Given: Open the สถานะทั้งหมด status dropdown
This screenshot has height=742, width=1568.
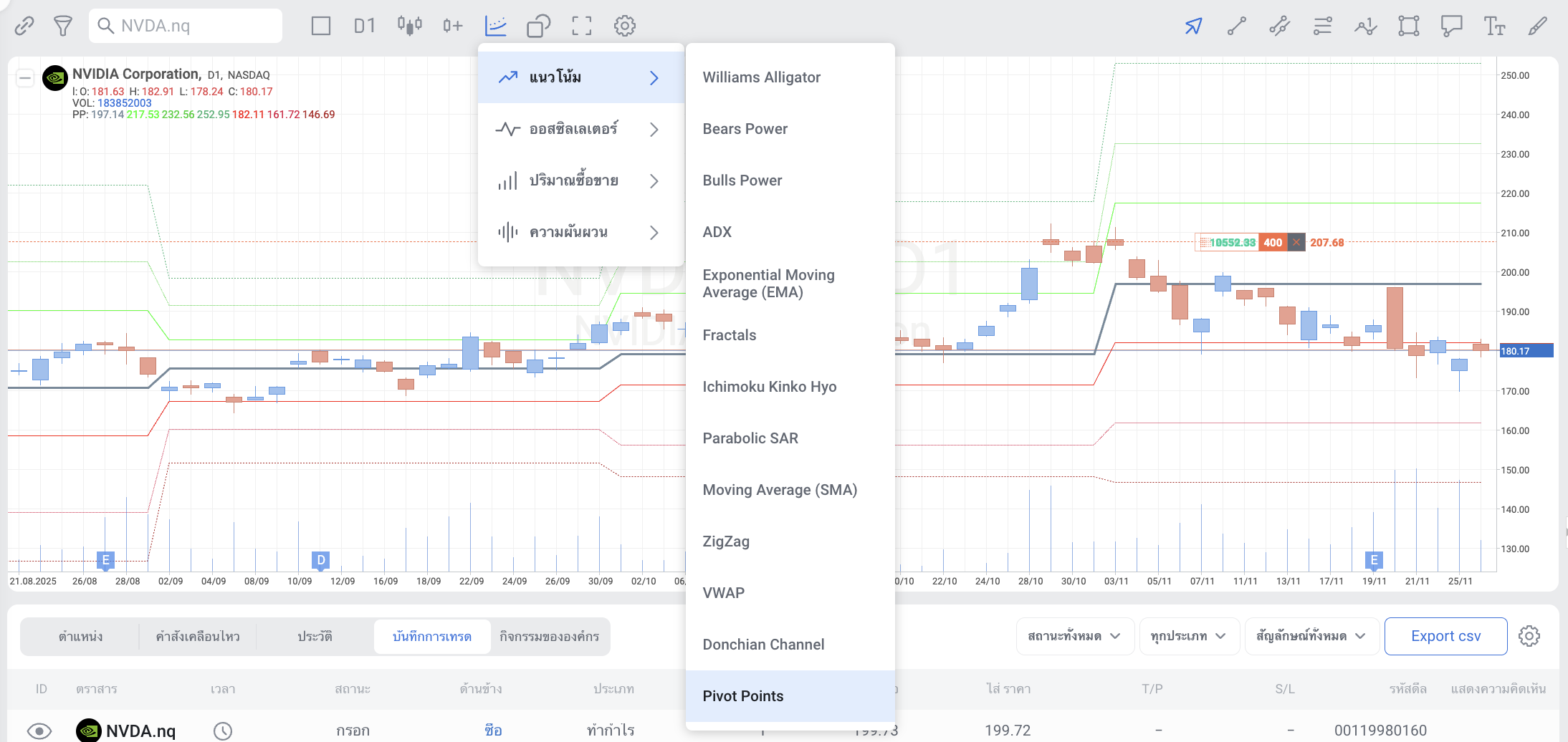Looking at the screenshot, I should coord(1075,636).
